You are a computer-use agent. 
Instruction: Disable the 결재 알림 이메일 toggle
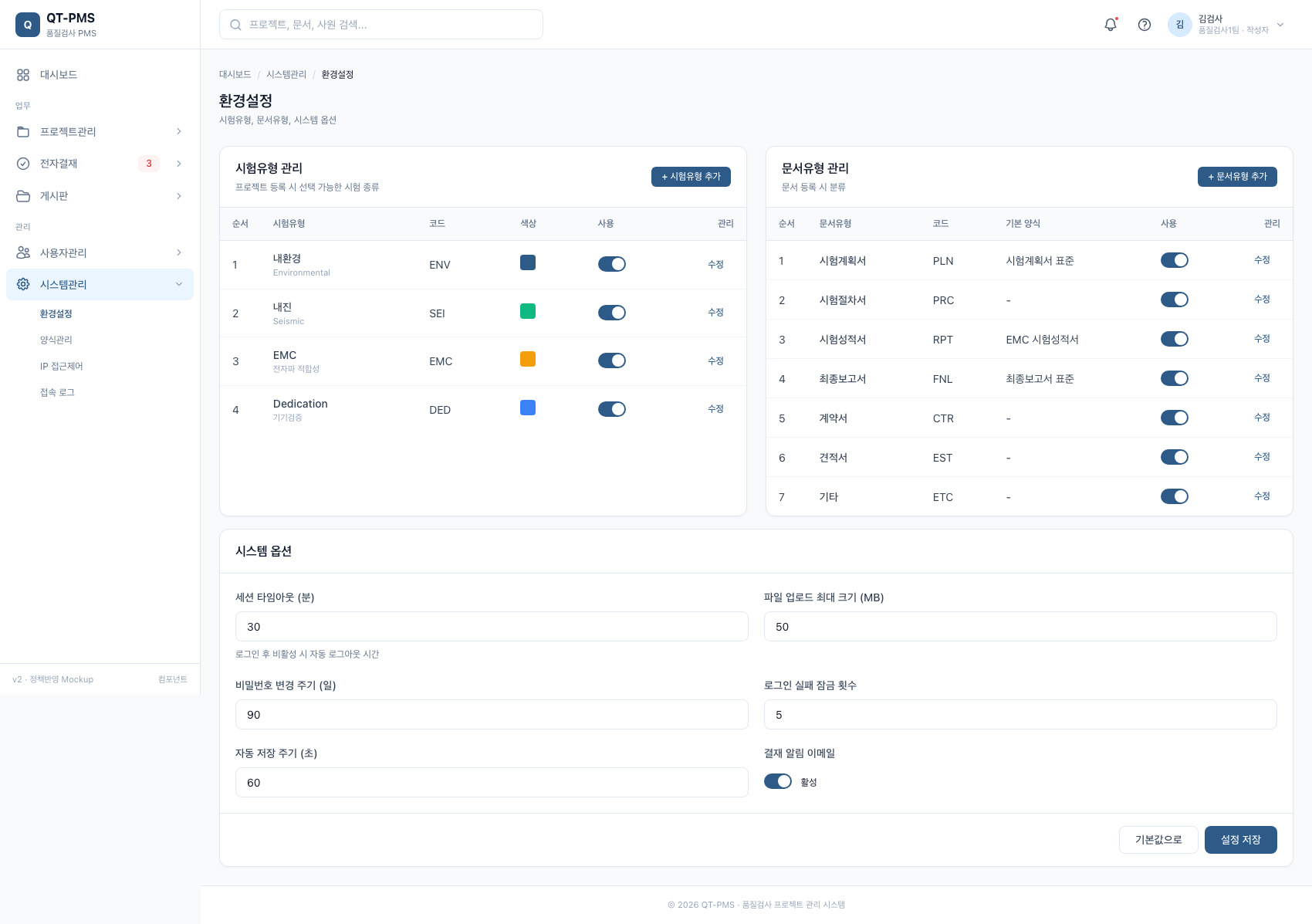778,781
